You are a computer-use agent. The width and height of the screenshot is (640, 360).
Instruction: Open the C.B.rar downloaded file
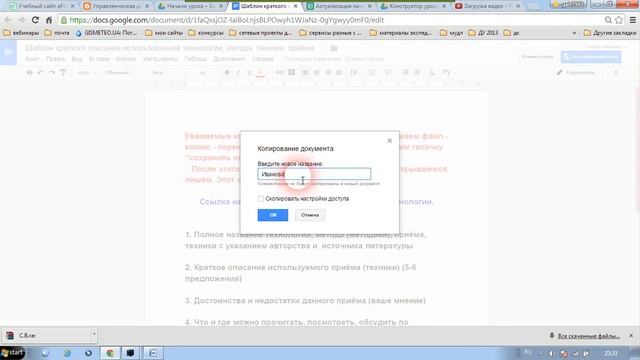(46, 336)
